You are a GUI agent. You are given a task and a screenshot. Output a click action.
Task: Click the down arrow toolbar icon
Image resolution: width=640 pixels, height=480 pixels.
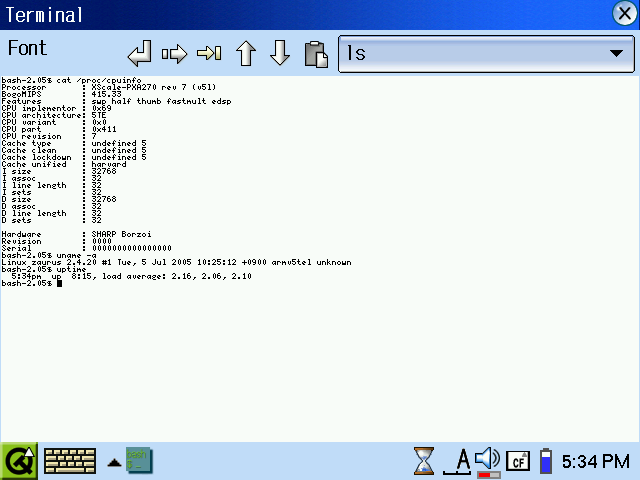tap(280, 53)
